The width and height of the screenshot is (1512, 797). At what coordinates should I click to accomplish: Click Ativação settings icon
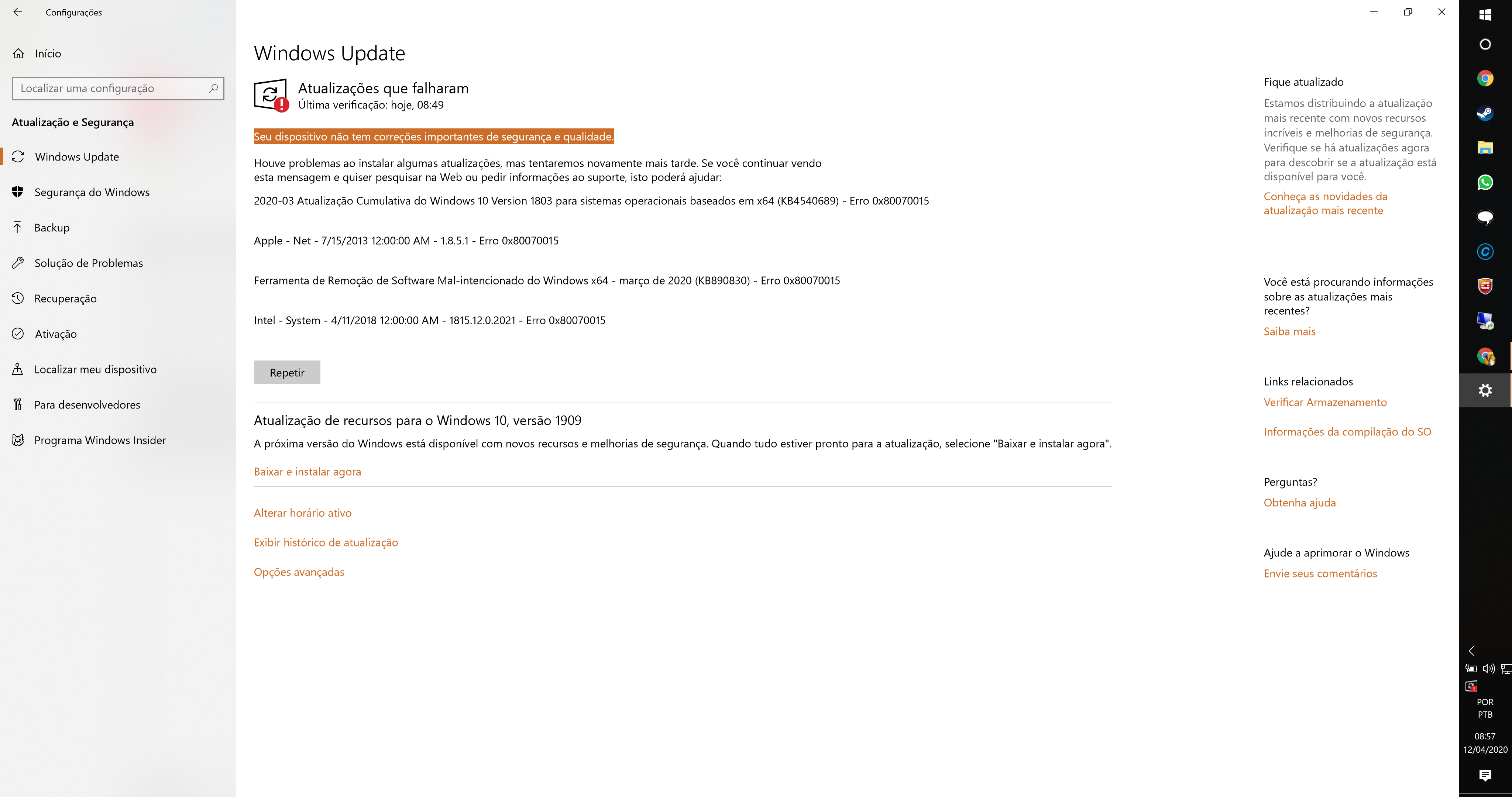pyautogui.click(x=18, y=333)
